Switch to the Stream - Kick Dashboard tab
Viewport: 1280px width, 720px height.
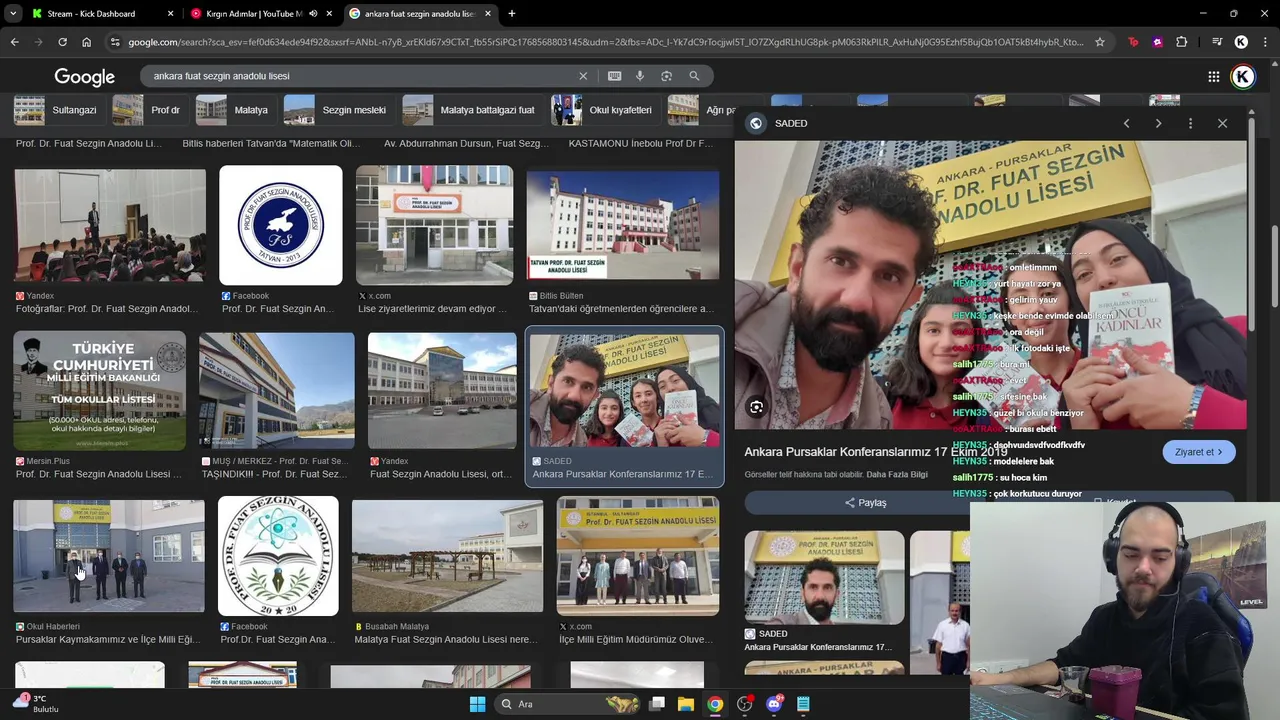click(101, 14)
